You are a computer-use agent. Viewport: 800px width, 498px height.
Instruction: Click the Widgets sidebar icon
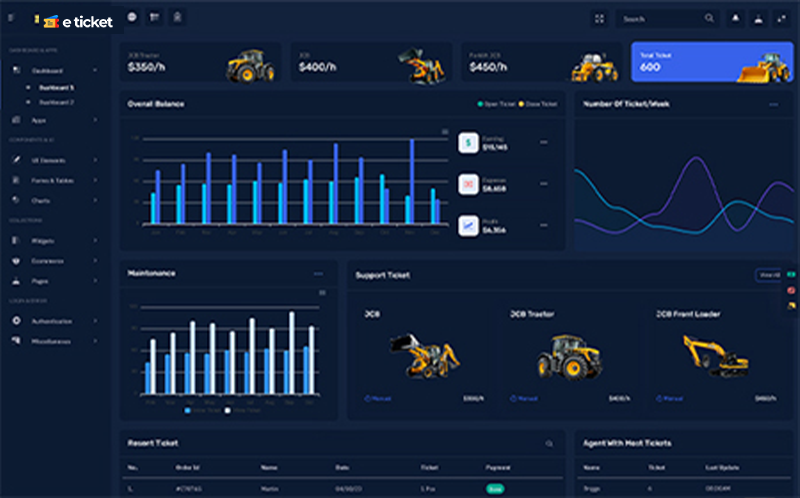(16, 240)
